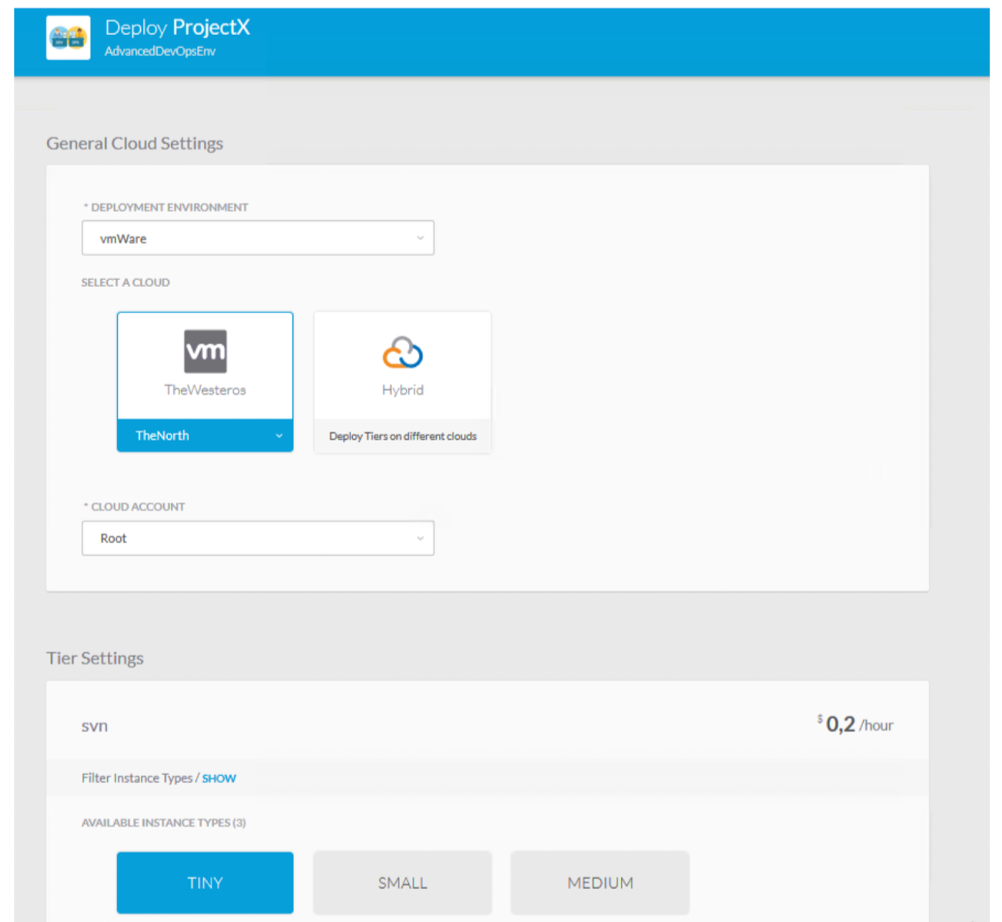The width and height of the screenshot is (1002, 922).
Task: Click 'Deploy Tiers on different clouds' text
Action: (403, 436)
